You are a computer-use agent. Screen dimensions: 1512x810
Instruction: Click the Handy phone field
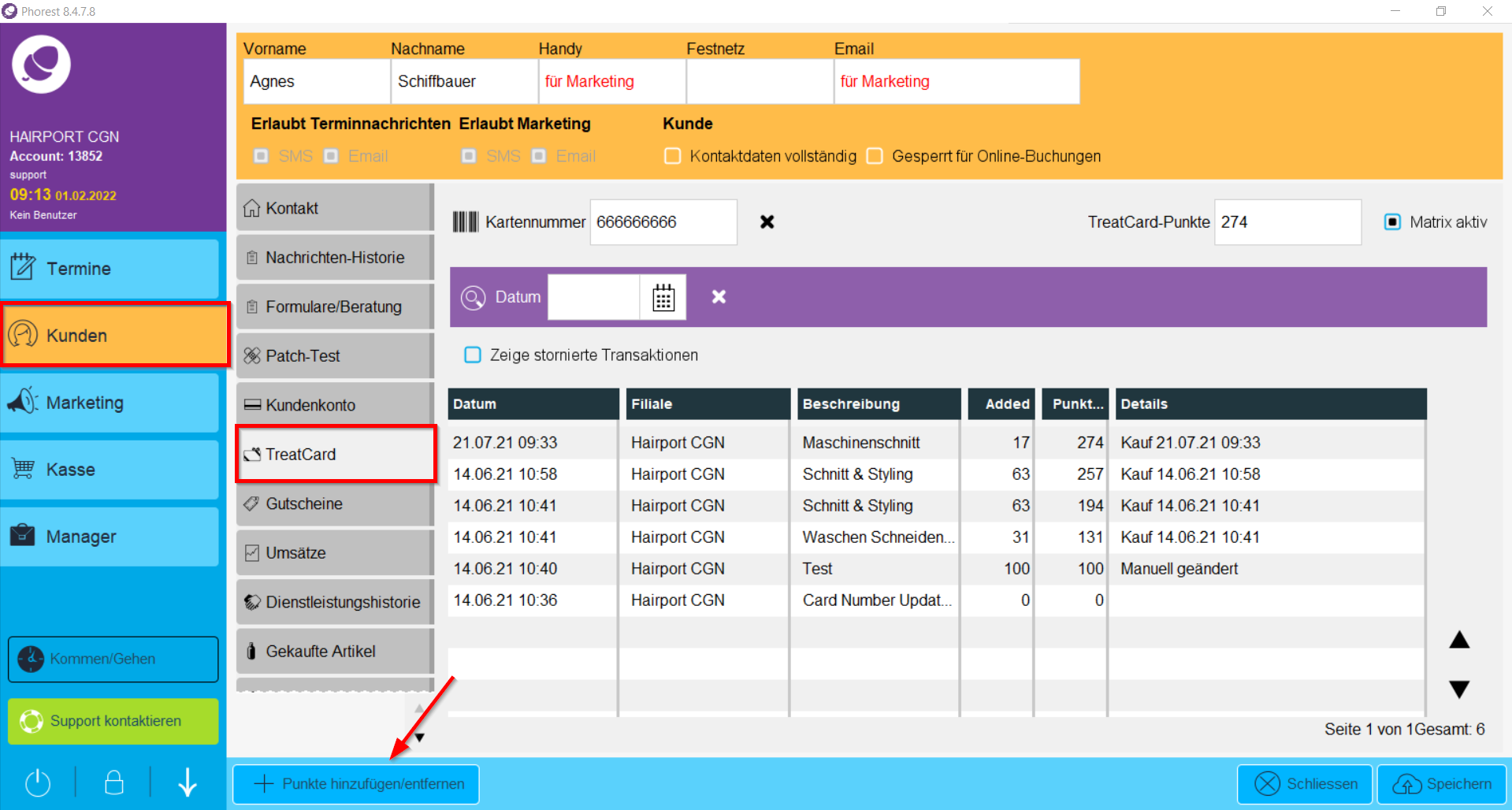point(612,81)
